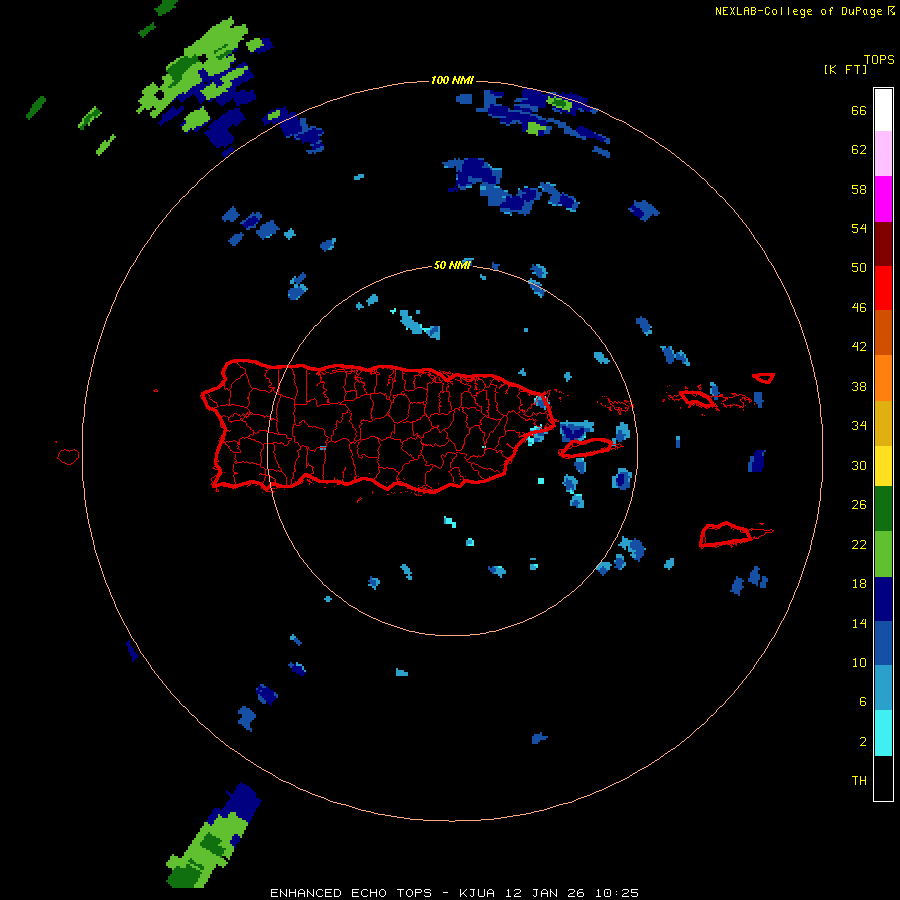The height and width of the screenshot is (900, 900).
Task: Select the 62 legend value
Action: [x=859, y=150]
